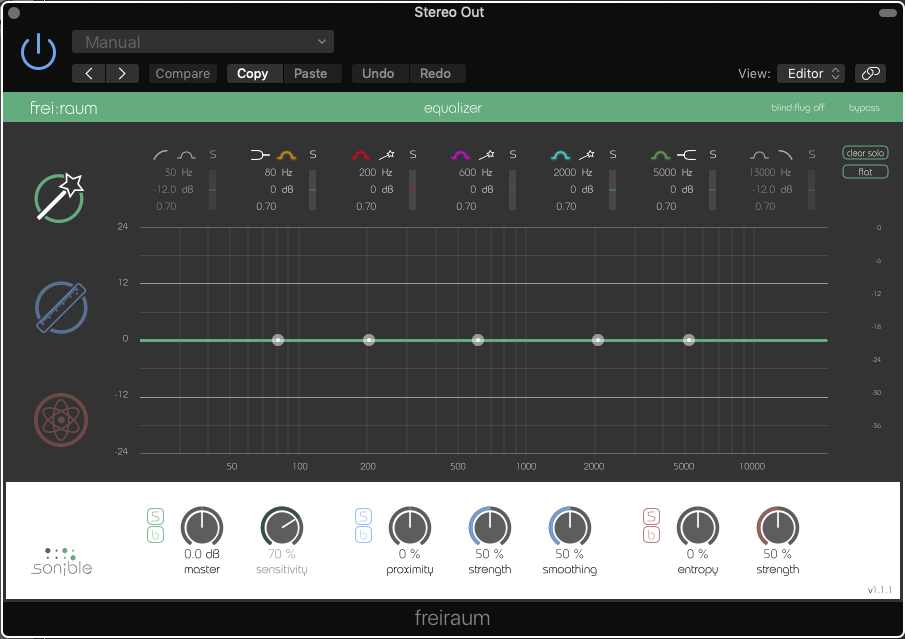Click the EQ curve node at 600 Hz
905x639 pixels.
(478, 340)
